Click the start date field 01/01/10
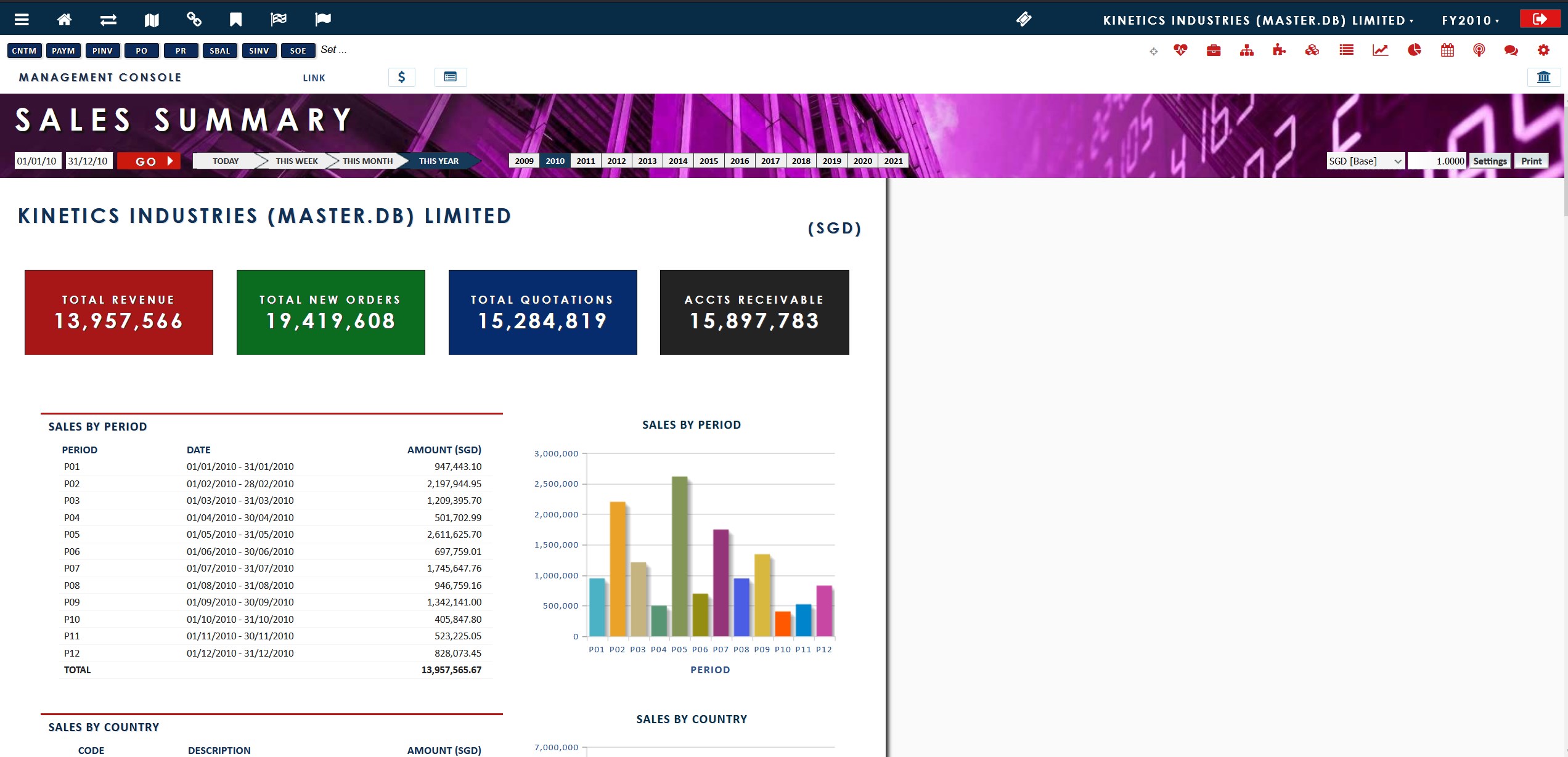 37,161
